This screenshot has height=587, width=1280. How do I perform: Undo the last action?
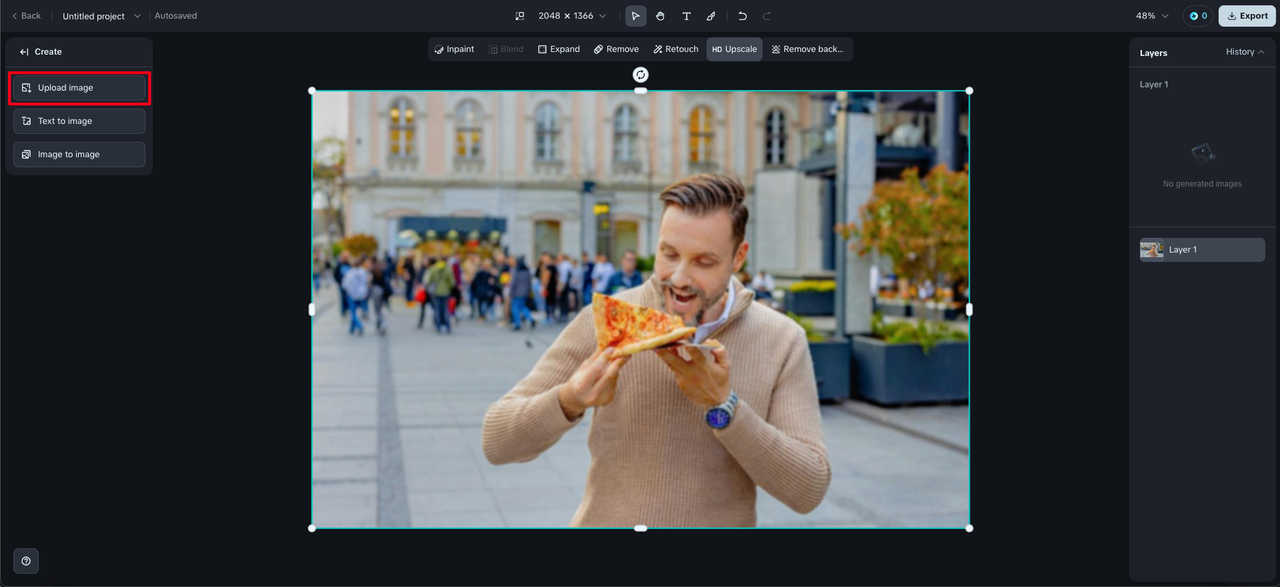tap(742, 16)
